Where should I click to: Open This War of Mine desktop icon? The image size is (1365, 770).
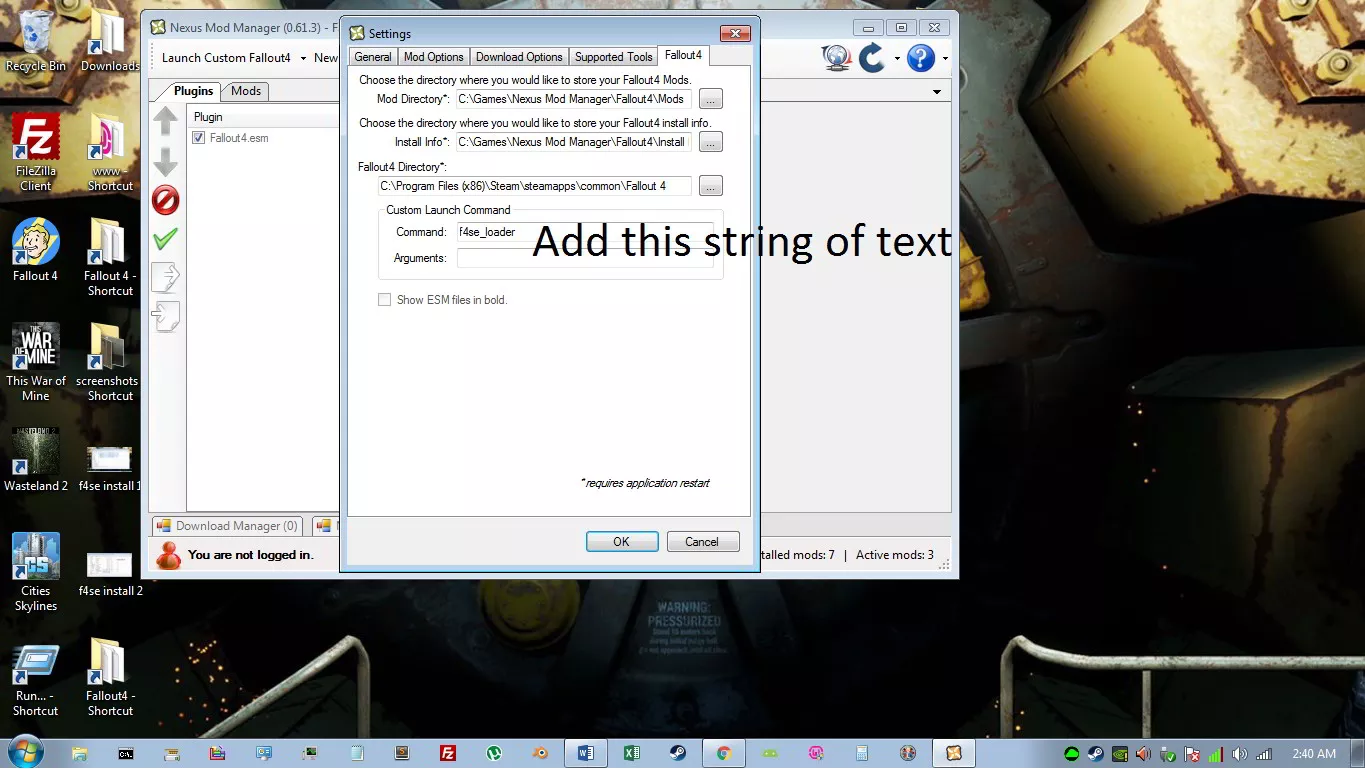click(x=36, y=362)
